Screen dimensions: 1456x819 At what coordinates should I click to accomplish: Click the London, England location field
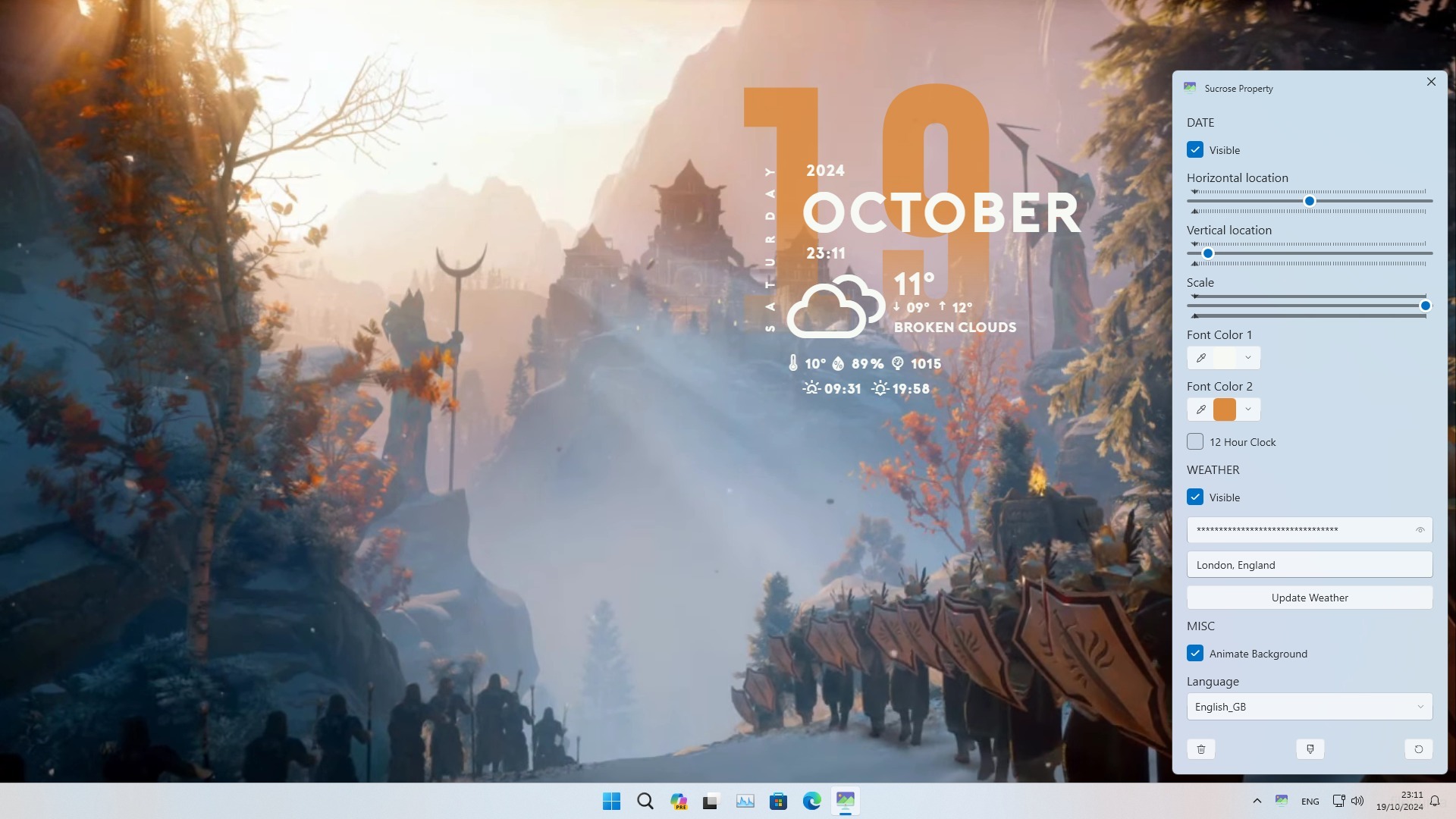[x=1309, y=565]
